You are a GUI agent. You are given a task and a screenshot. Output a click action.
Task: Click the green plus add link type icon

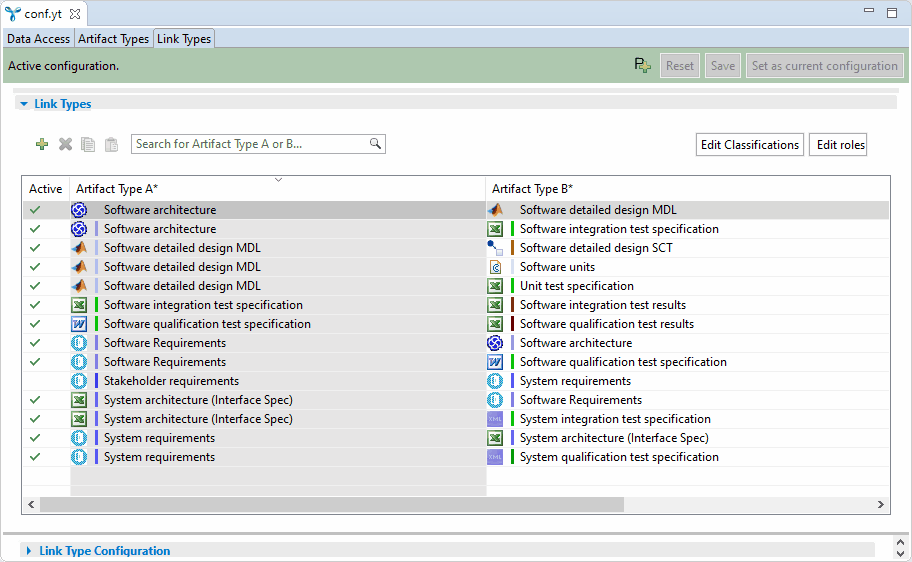(42, 144)
